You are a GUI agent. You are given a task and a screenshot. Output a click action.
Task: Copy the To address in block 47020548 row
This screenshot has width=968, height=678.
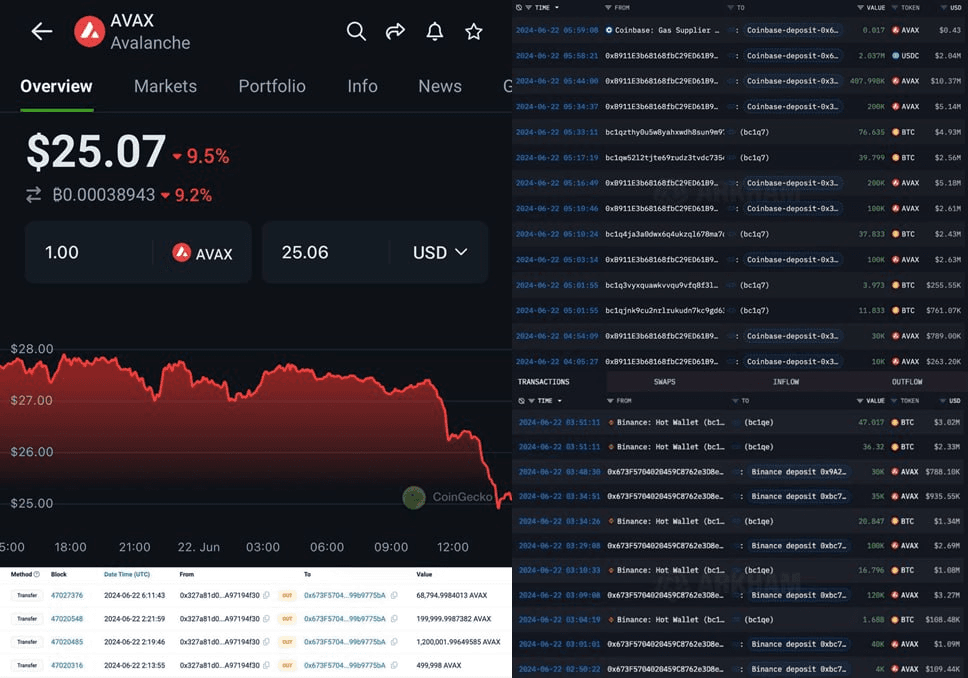[x=394, y=619]
